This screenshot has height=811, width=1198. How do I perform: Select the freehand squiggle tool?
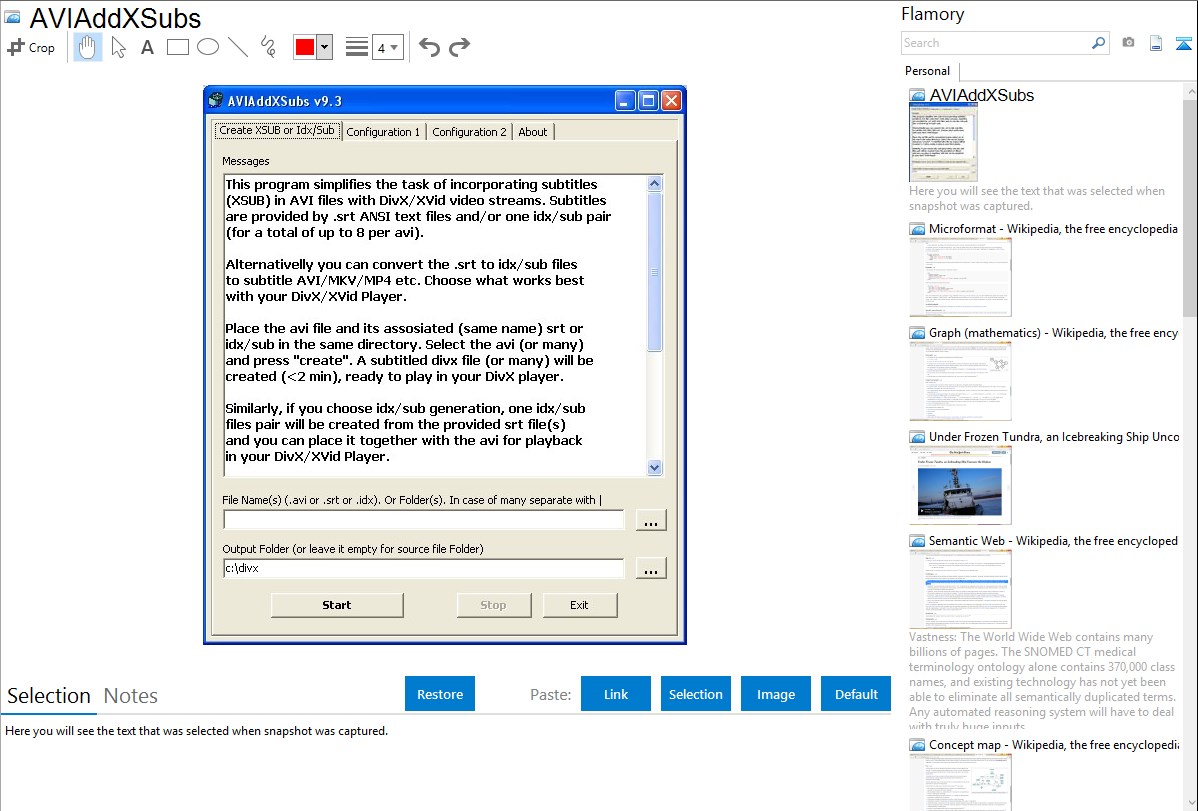pyautogui.click(x=268, y=47)
